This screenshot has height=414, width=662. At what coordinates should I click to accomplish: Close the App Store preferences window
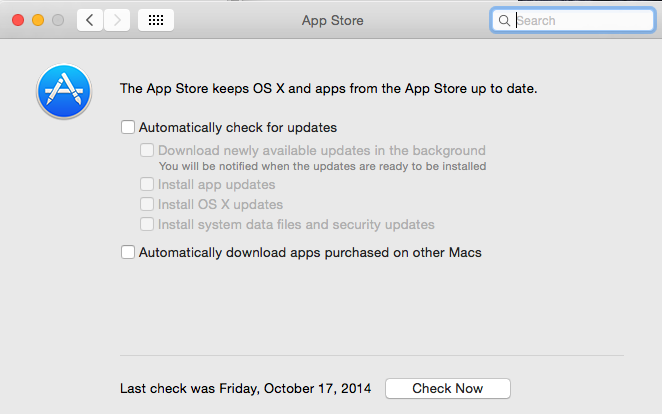tap(18, 20)
